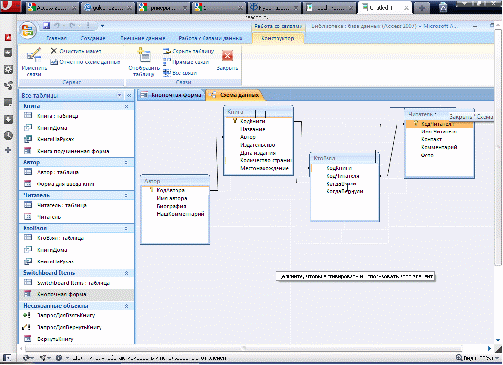The height and width of the screenshot is (365, 503).
Task: Select Switchboard Items : таблица item
Action: [77, 283]
